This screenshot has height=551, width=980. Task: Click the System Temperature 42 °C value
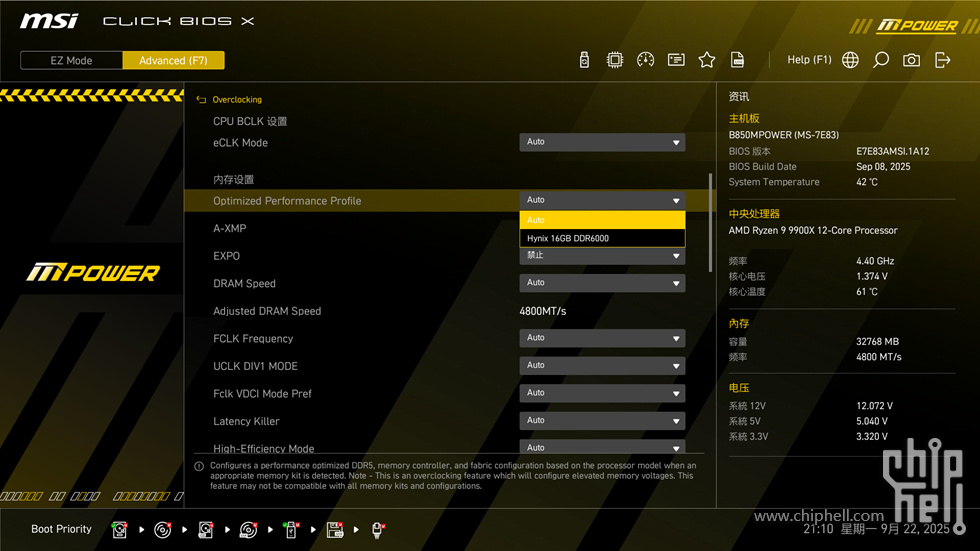click(866, 182)
